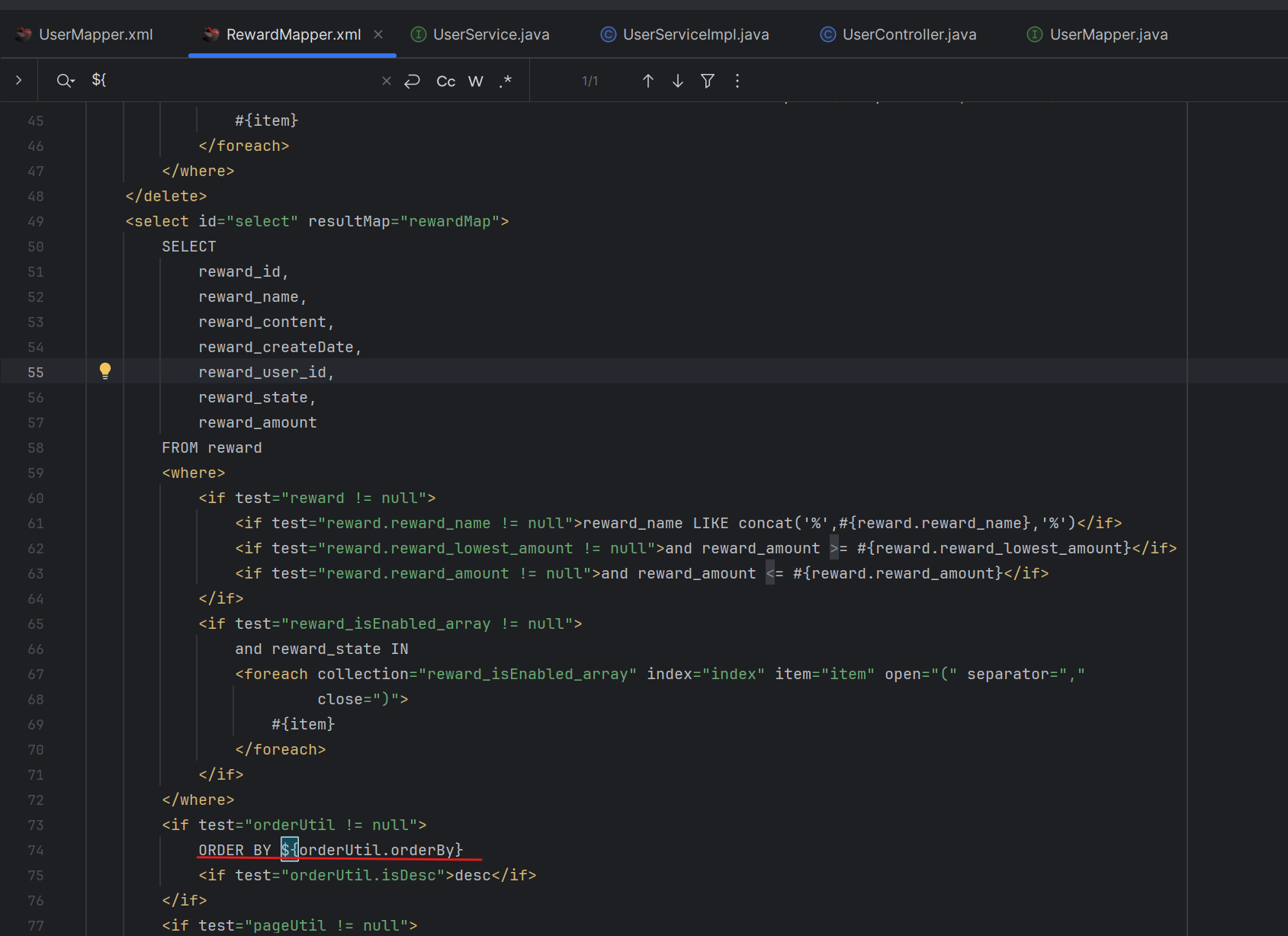The image size is (1288, 936).
Task: Toggle Match Case option
Action: (x=446, y=82)
